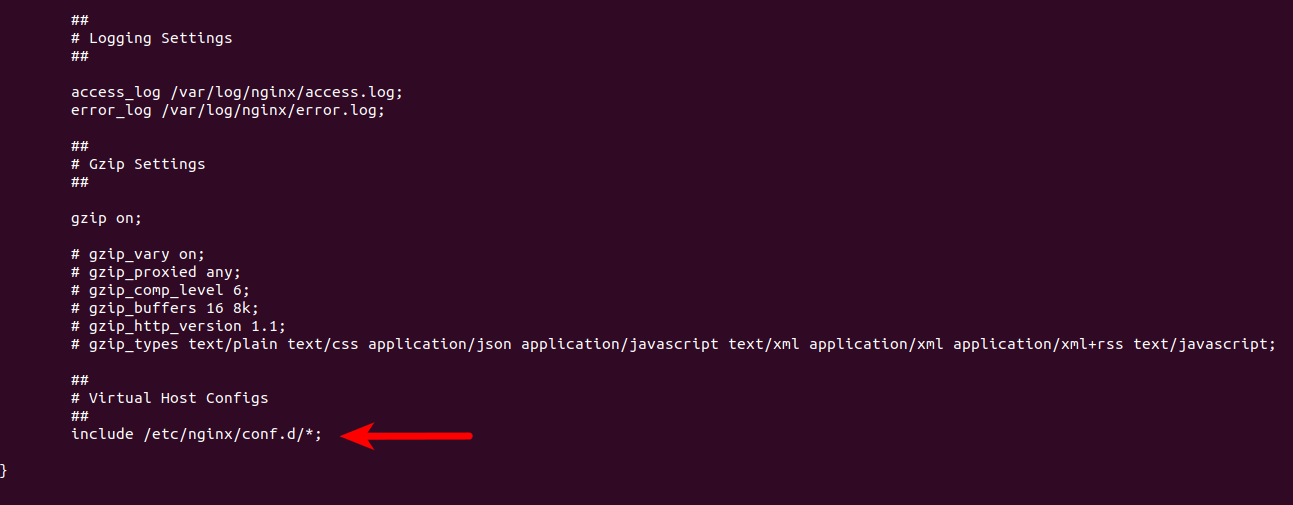Click the commented gzip_buffers 16 8k line

click(165, 308)
